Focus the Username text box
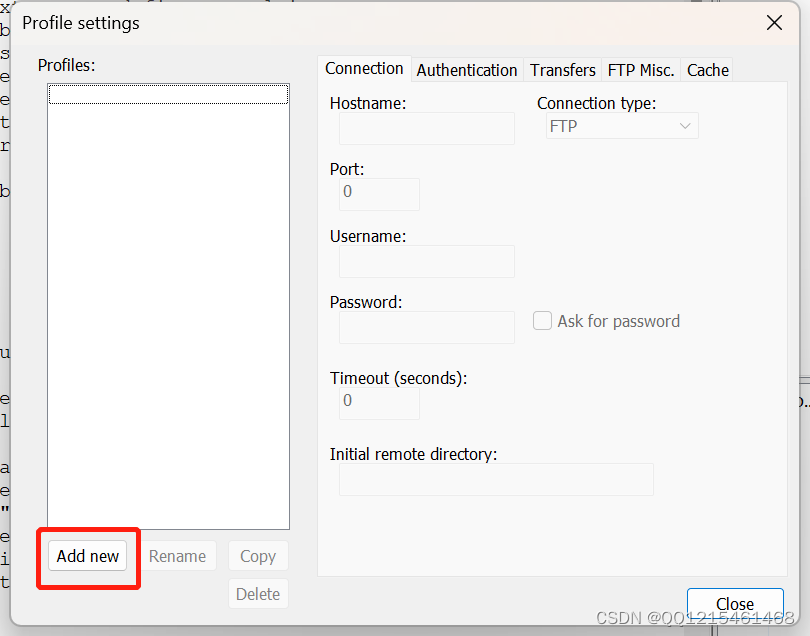 (x=427, y=261)
